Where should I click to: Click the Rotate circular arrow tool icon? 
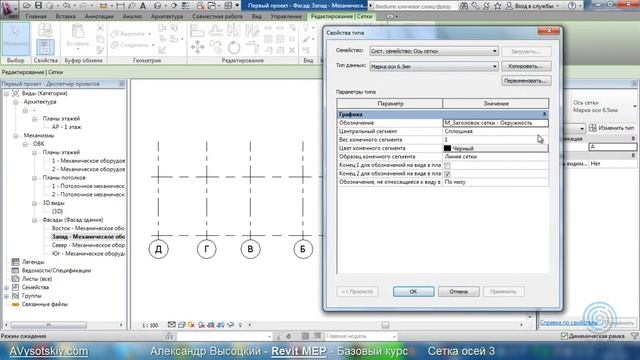(x=234, y=48)
